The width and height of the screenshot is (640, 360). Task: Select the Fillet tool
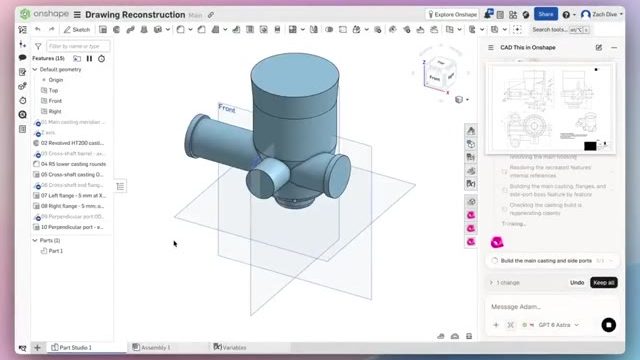[x=180, y=29]
